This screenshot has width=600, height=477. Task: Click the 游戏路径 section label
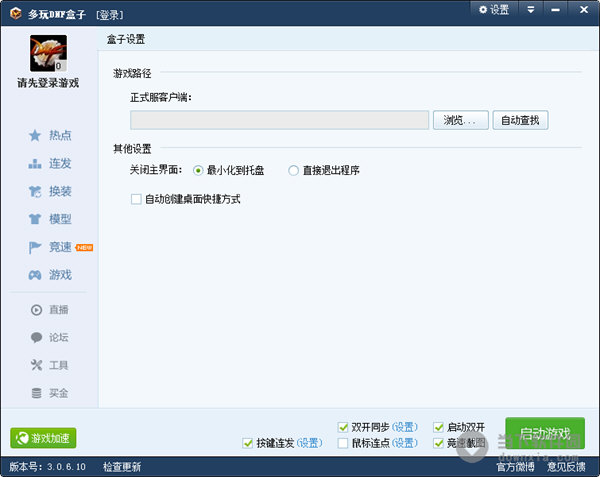tap(132, 73)
